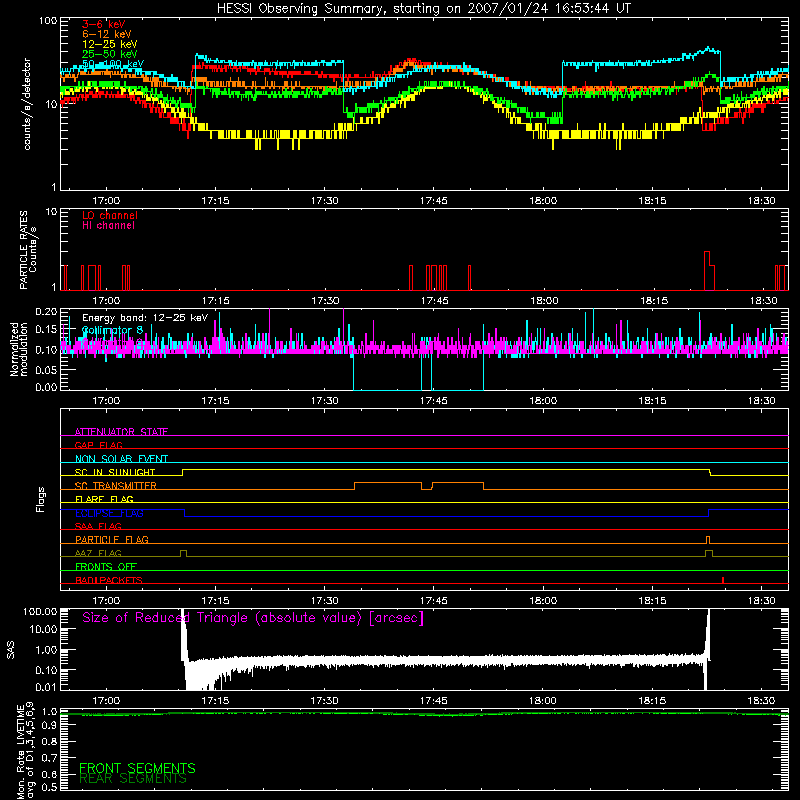
Task: Click the PARTICLE_FLAG label
Action: point(112,539)
